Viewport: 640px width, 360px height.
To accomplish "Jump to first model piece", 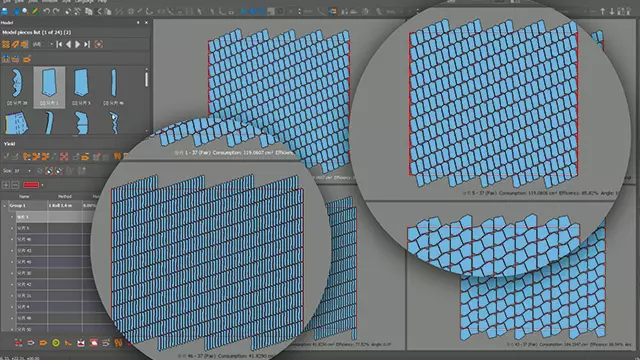I will click(59, 44).
